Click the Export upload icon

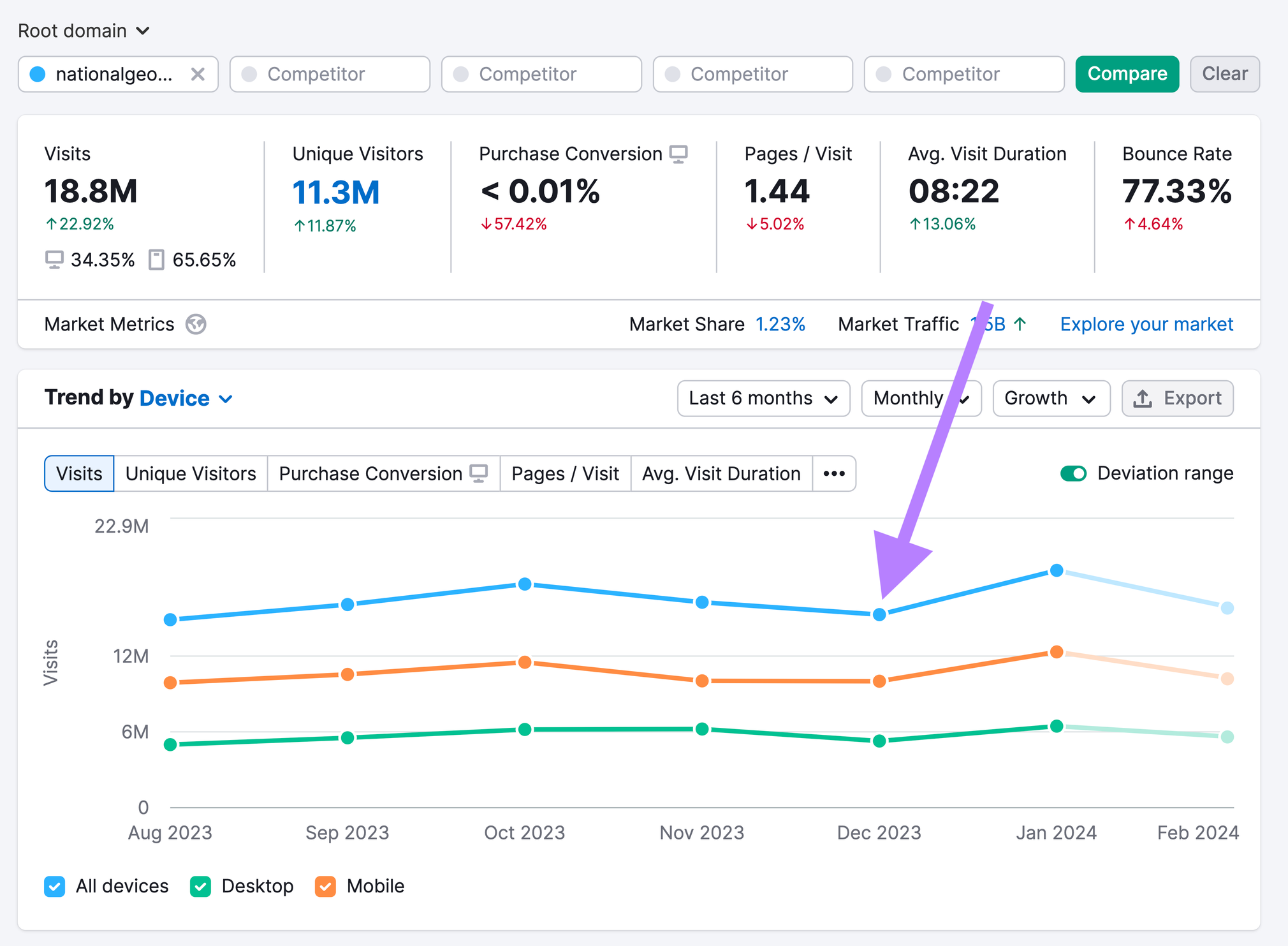1142,399
